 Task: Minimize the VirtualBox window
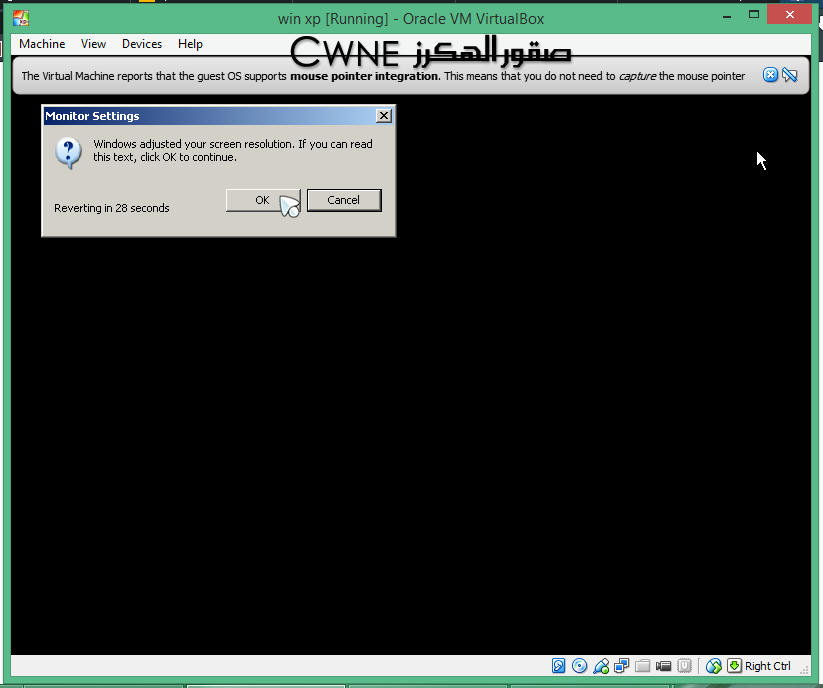point(727,16)
